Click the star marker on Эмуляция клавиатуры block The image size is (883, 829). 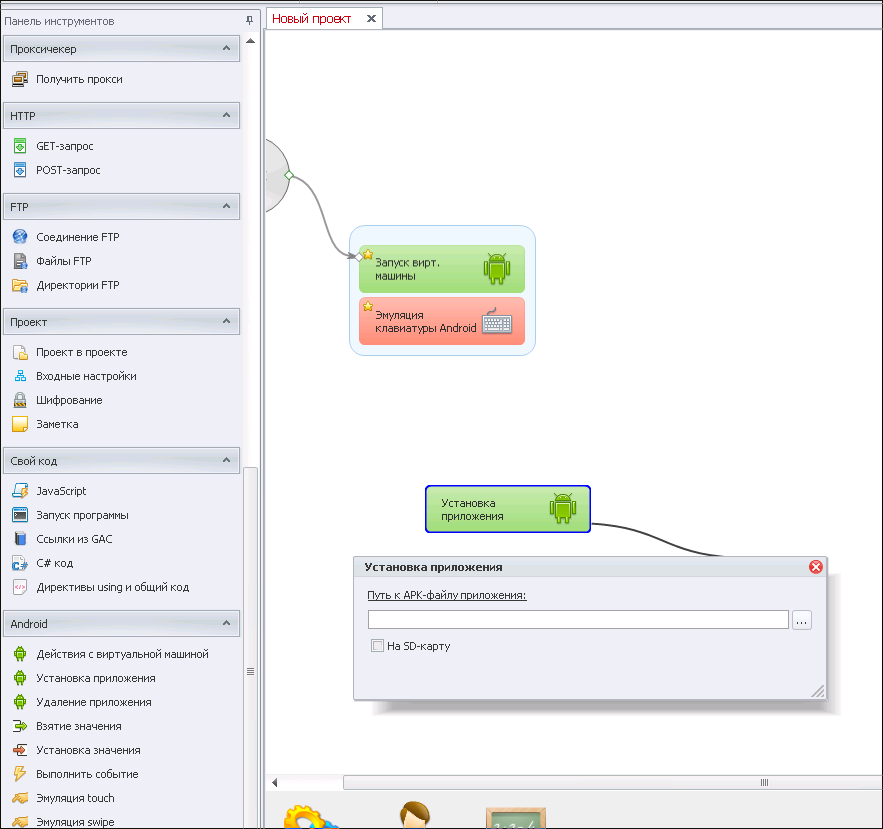click(x=368, y=306)
